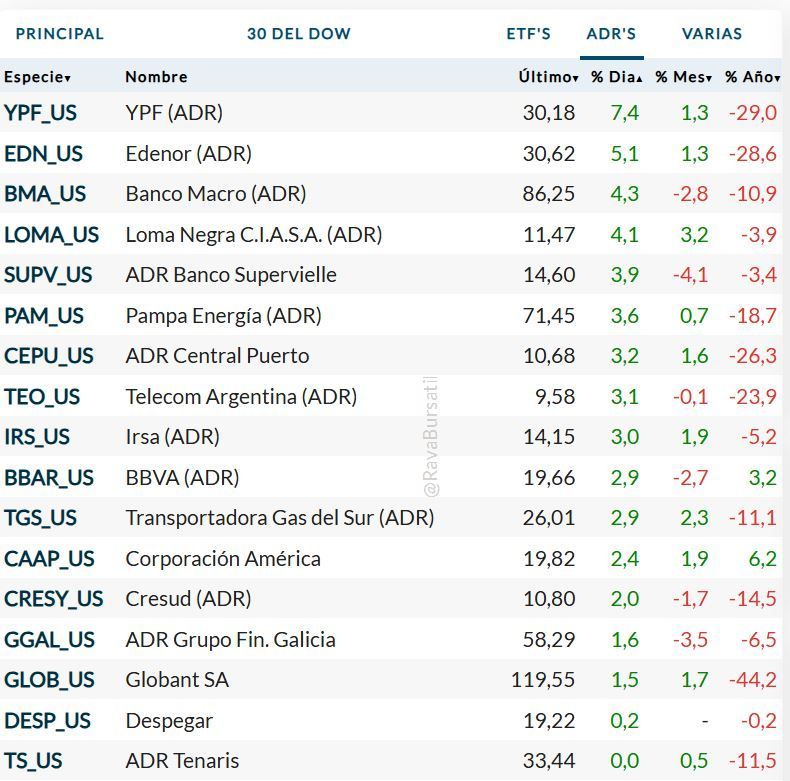Select the name ADR Banco Supervielle
The height and width of the screenshot is (781, 790).
click(x=231, y=275)
